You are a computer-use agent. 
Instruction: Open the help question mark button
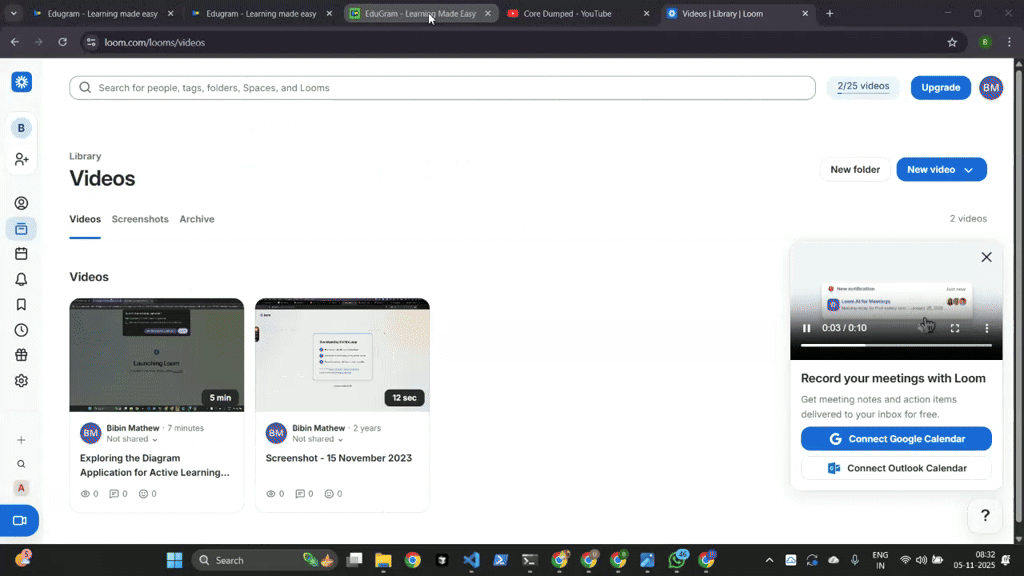coord(985,515)
